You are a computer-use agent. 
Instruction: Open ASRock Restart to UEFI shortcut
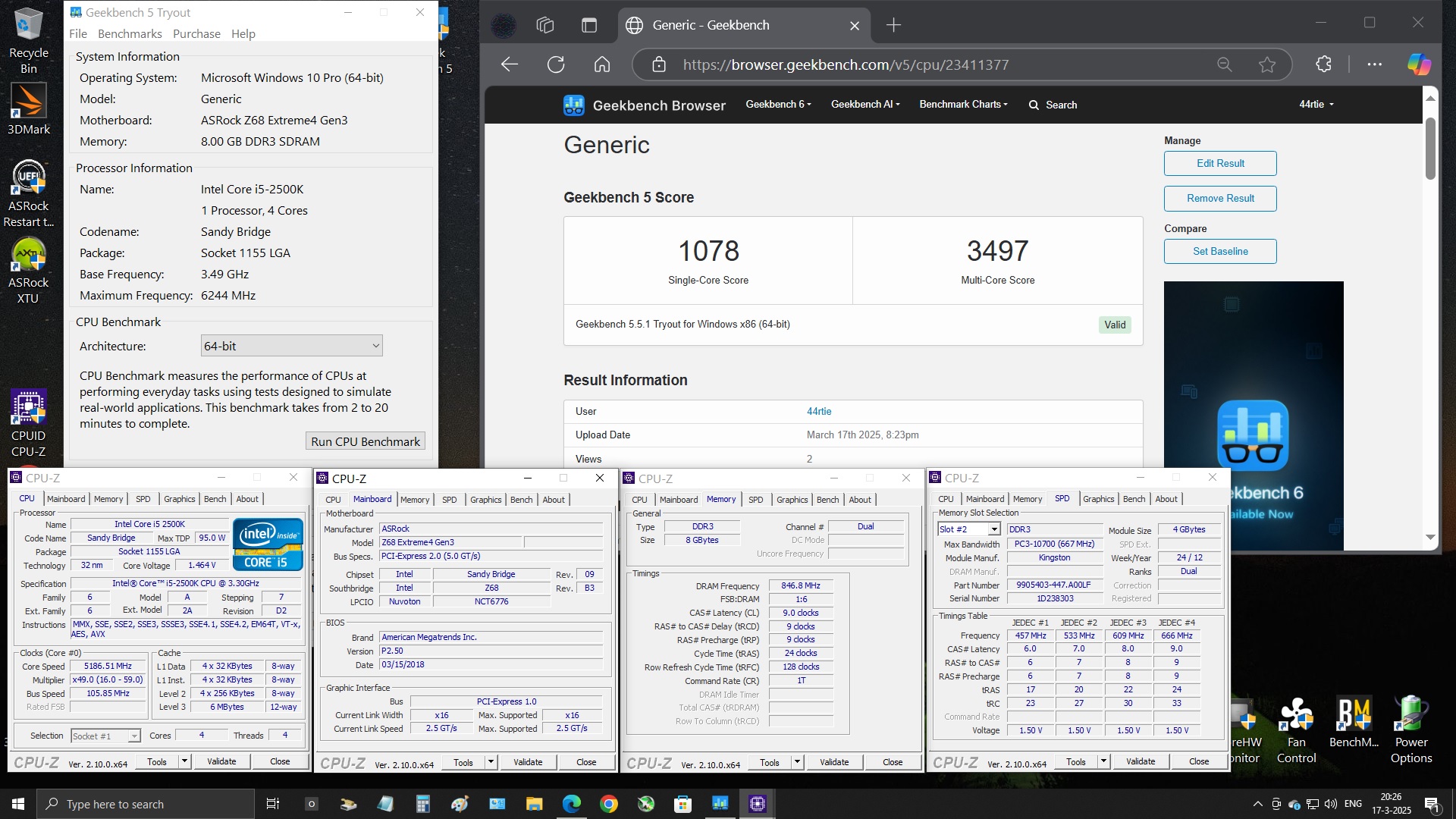[x=29, y=194]
